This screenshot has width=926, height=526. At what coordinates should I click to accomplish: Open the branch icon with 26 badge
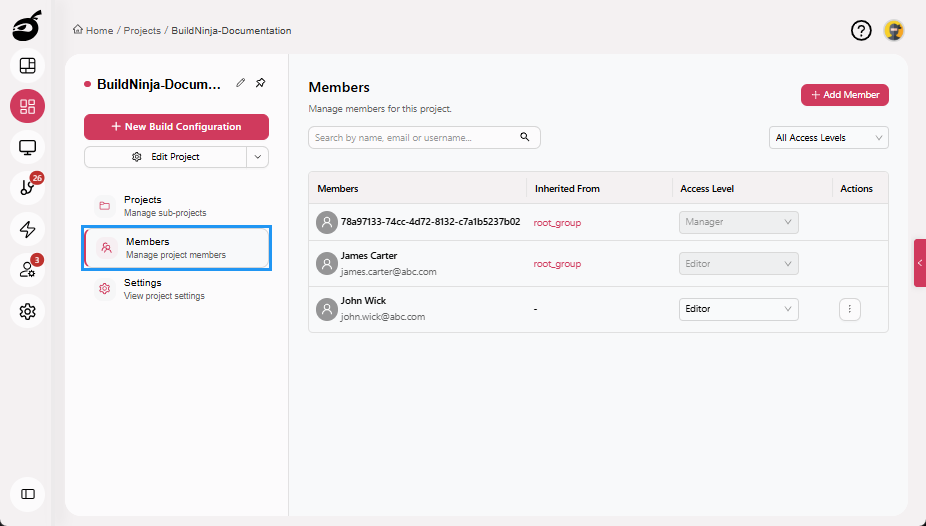pos(28,188)
